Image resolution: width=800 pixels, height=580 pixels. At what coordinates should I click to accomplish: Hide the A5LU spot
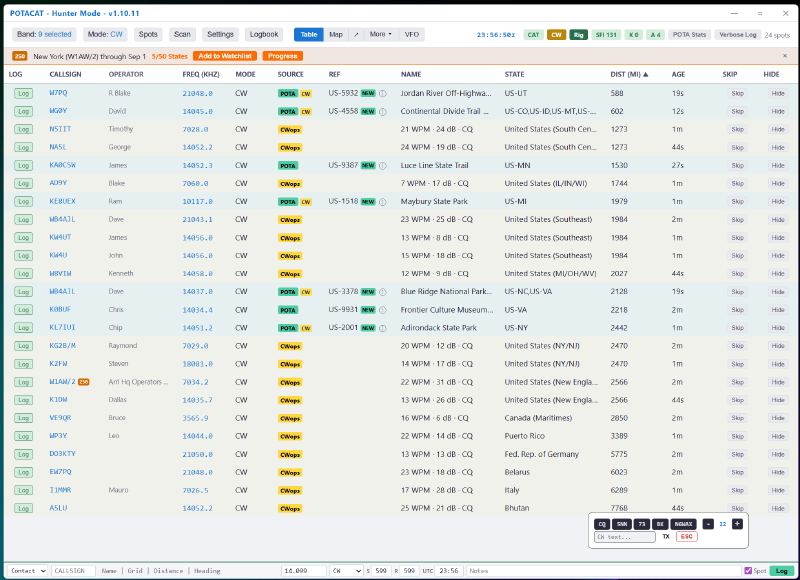[778, 509]
